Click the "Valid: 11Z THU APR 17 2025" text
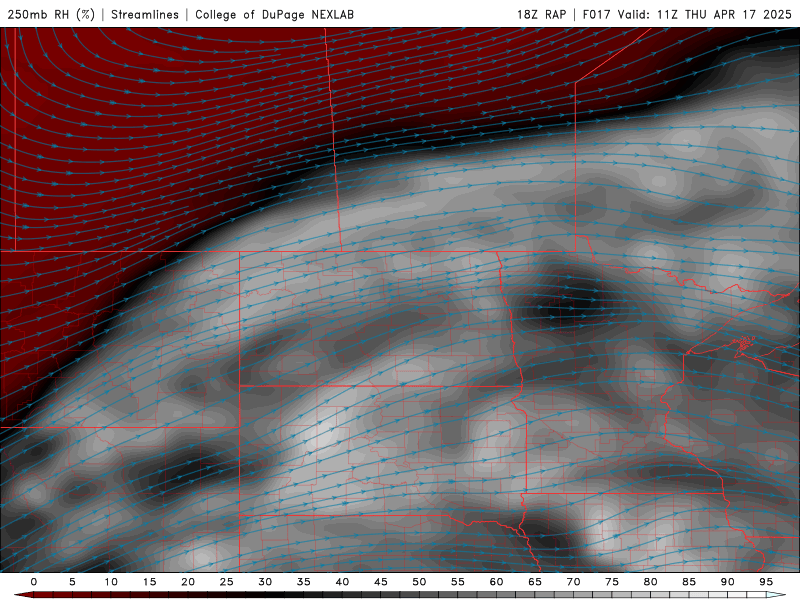 click(705, 14)
